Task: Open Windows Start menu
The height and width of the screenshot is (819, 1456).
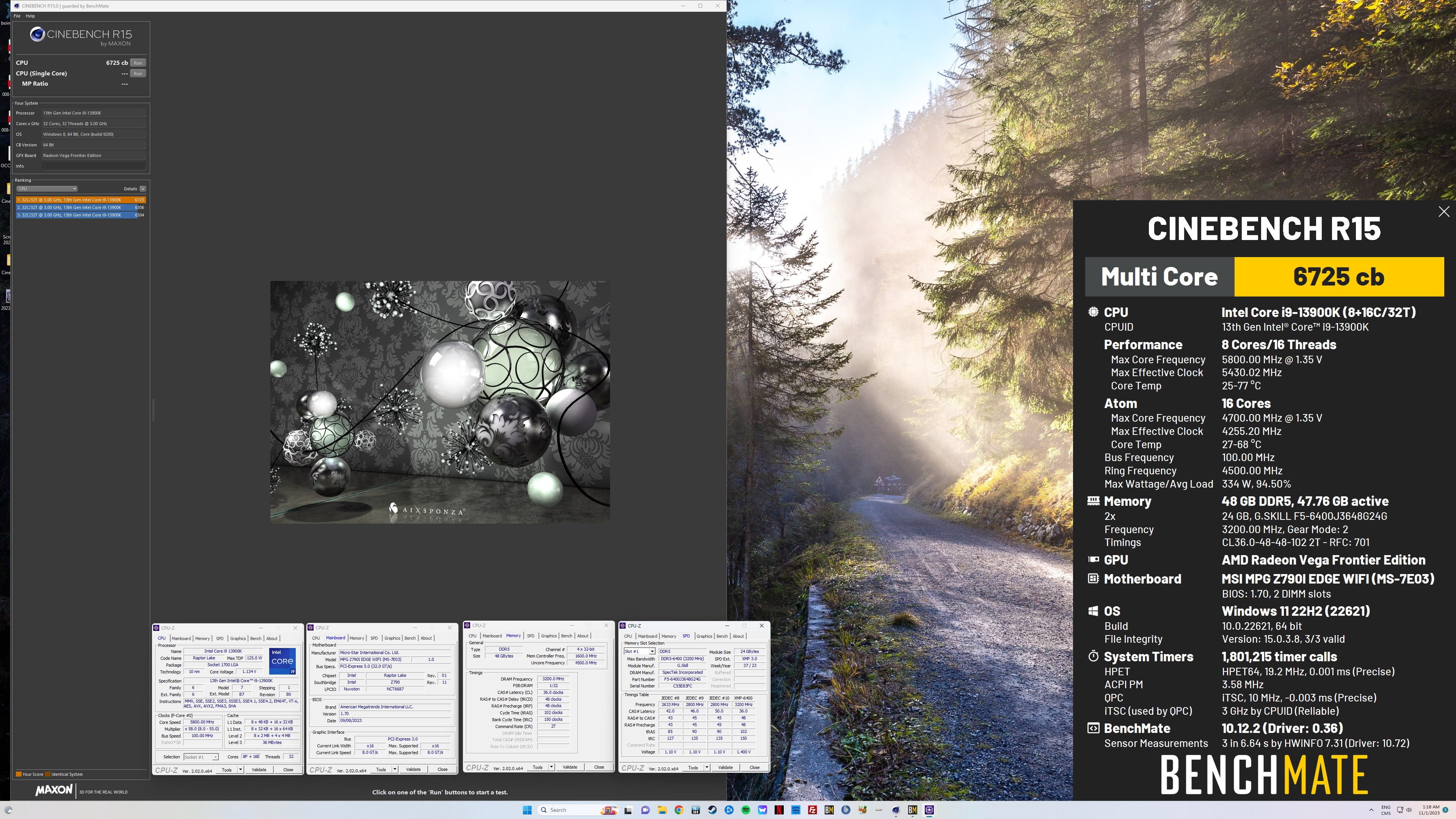Action: coord(527,810)
